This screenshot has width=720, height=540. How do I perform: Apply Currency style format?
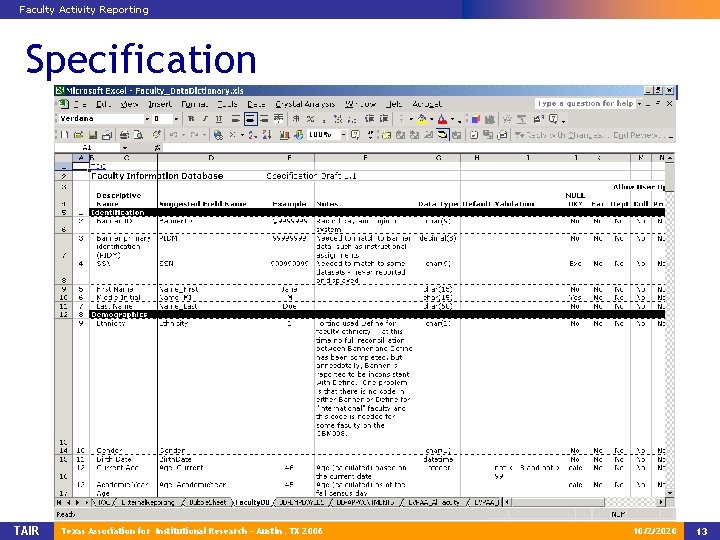pos(296,119)
